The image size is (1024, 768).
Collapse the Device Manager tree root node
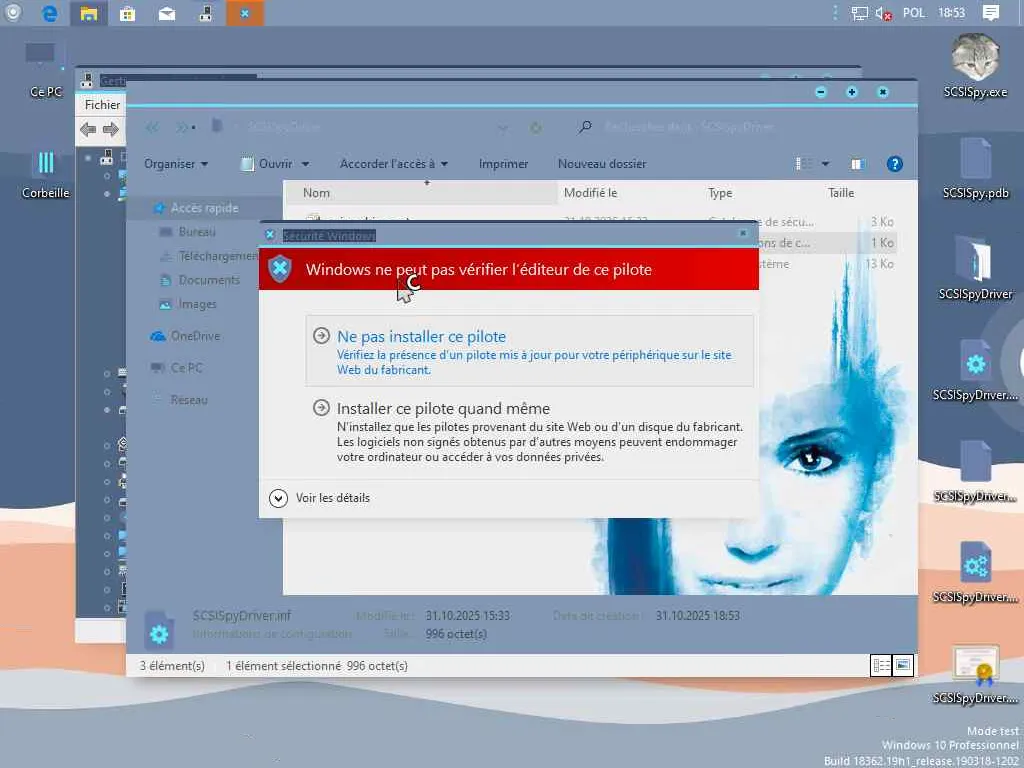(88, 157)
